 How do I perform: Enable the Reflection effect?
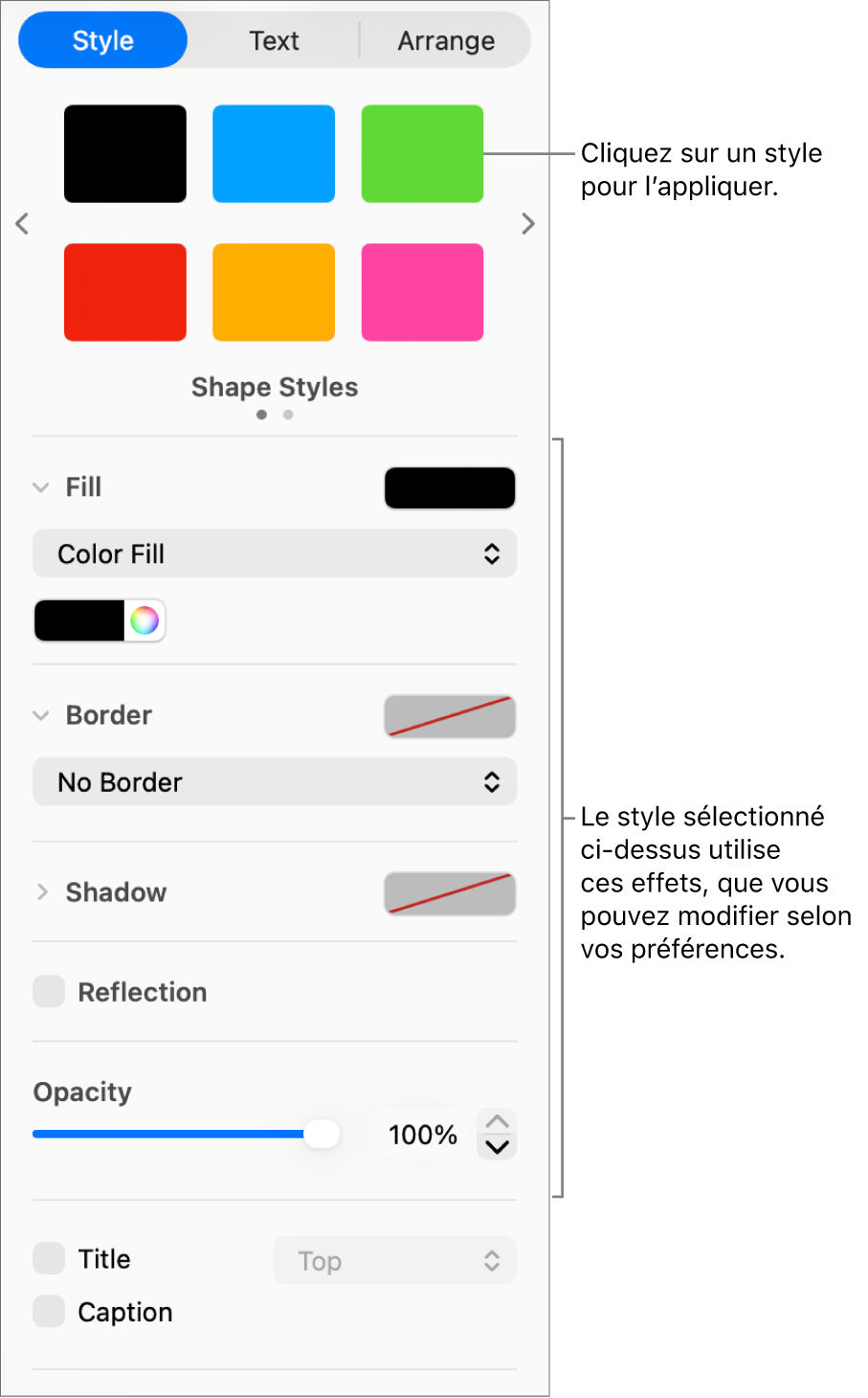coord(49,991)
